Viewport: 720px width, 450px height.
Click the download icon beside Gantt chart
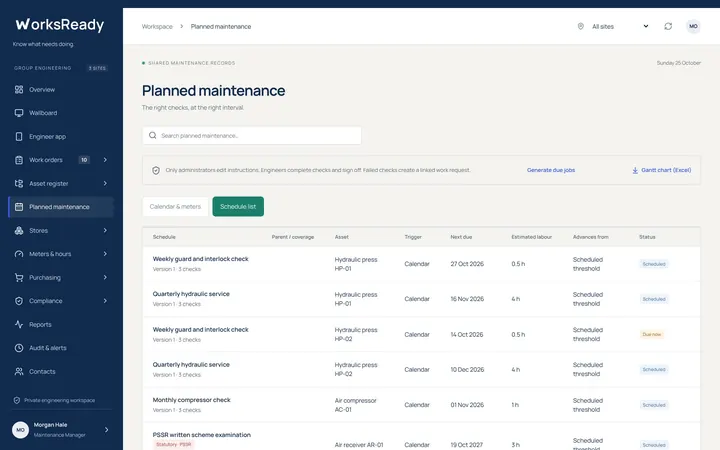[x=635, y=170]
